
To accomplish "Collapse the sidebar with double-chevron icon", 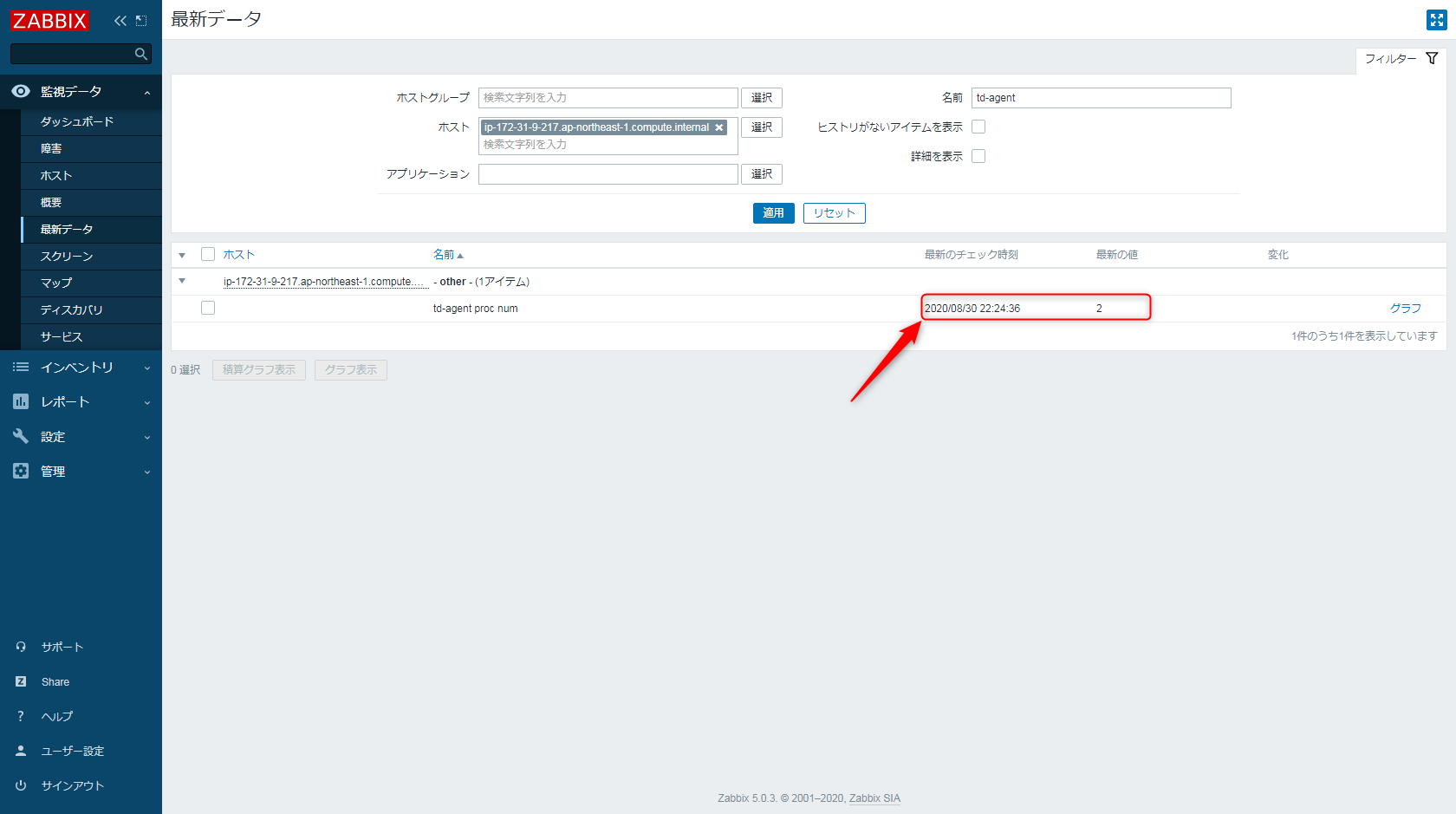I will [120, 20].
